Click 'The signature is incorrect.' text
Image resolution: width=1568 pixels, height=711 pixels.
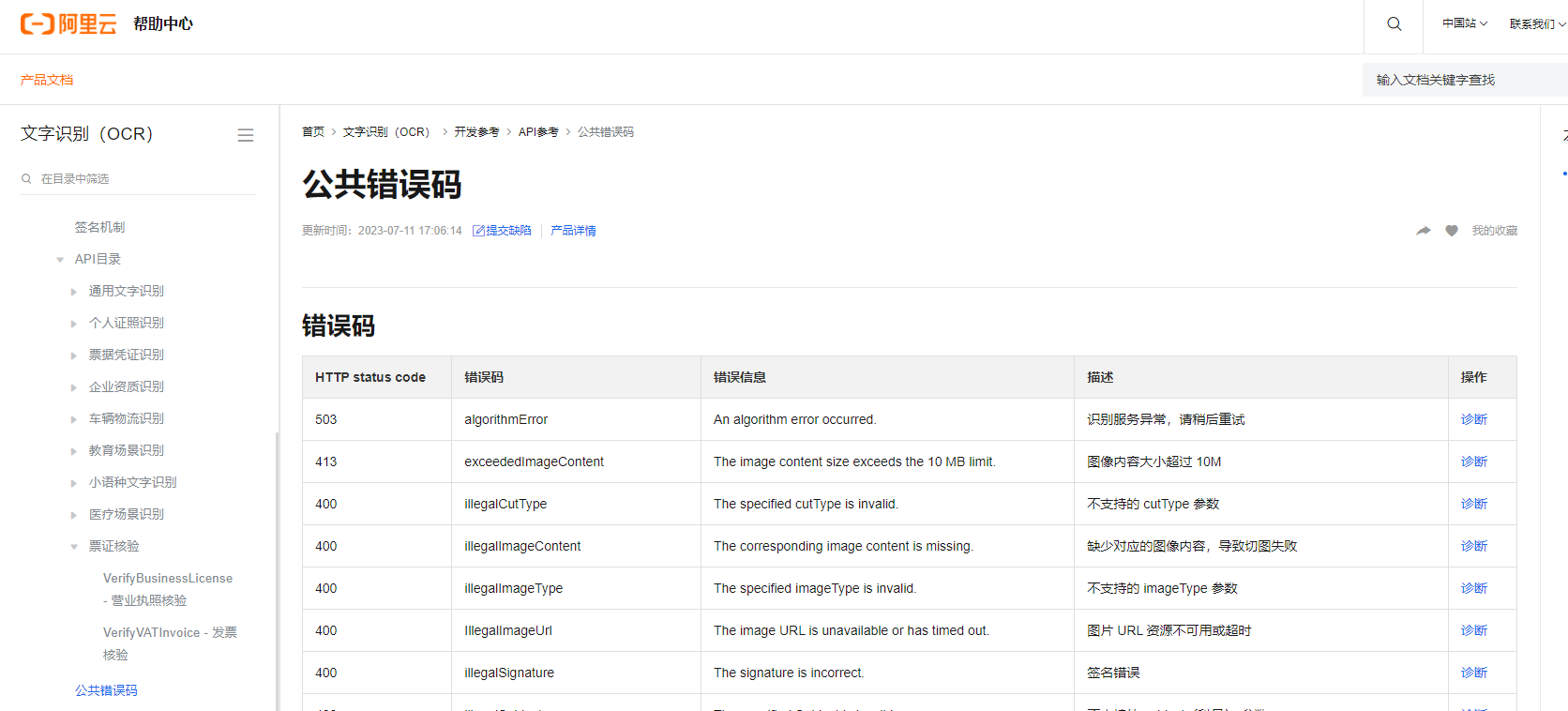pos(789,673)
